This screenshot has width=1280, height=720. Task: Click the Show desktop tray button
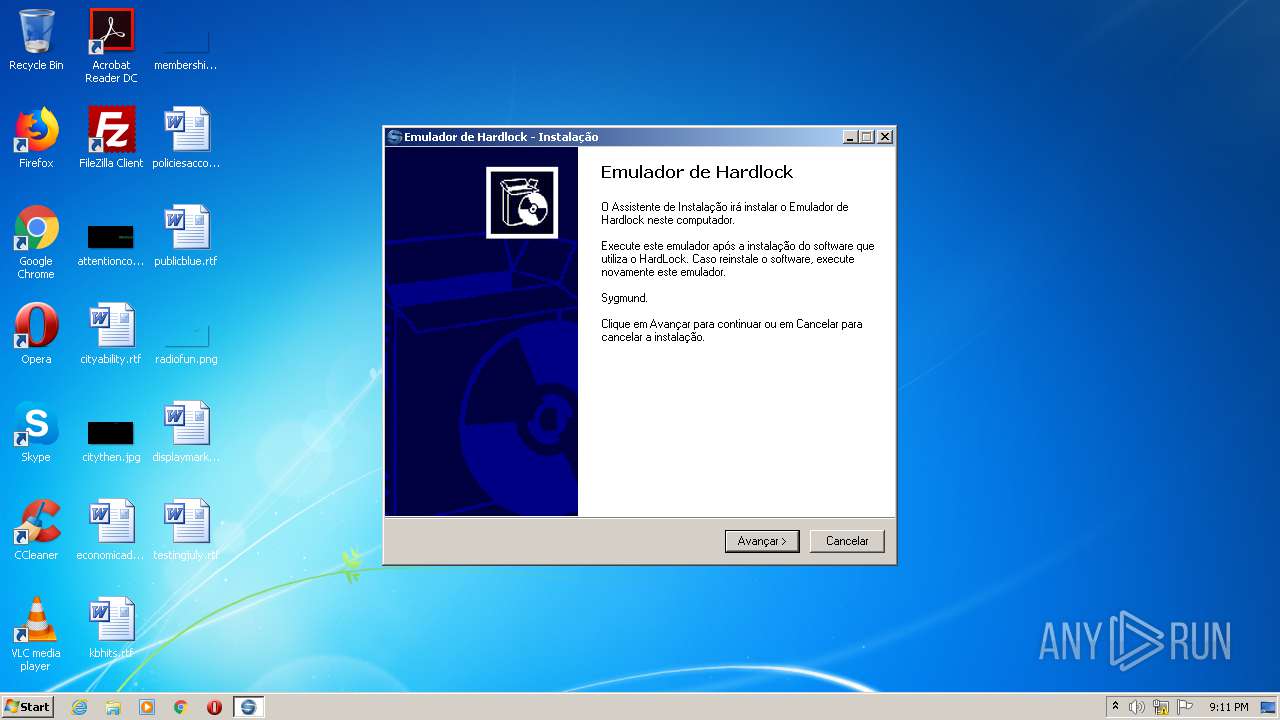[x=1270, y=707]
